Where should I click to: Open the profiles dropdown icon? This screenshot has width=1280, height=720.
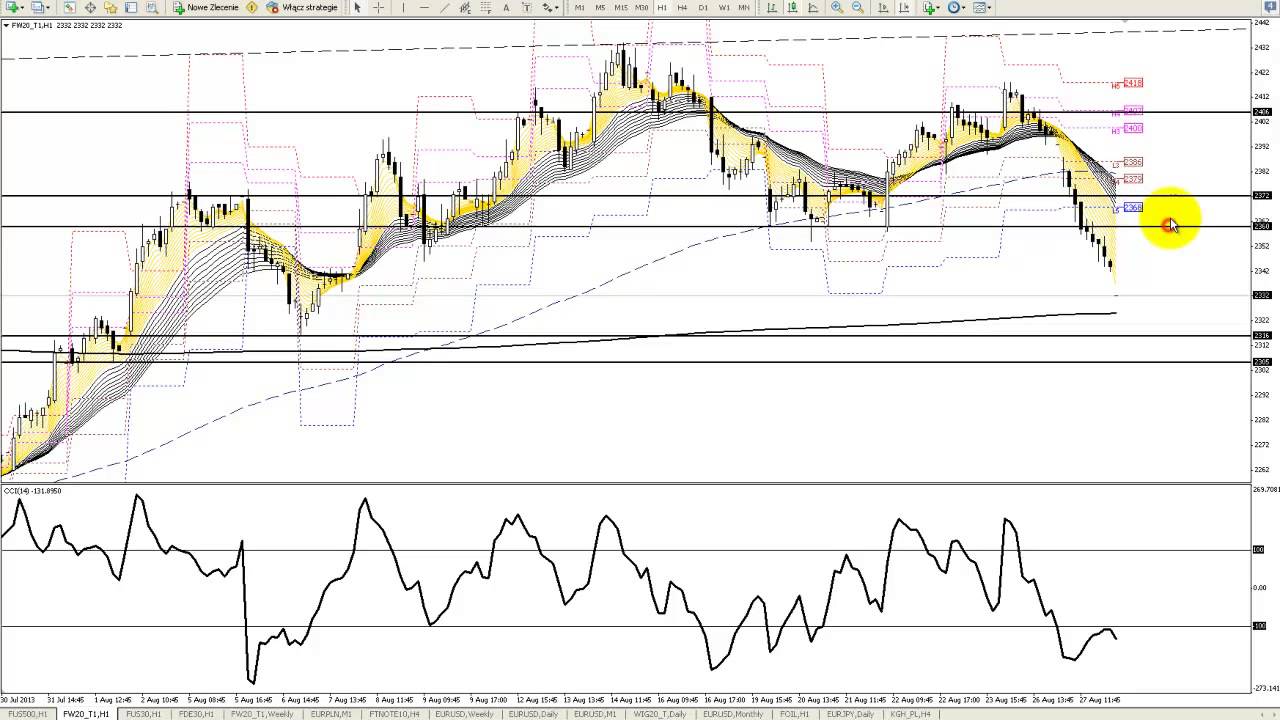click(x=40, y=7)
